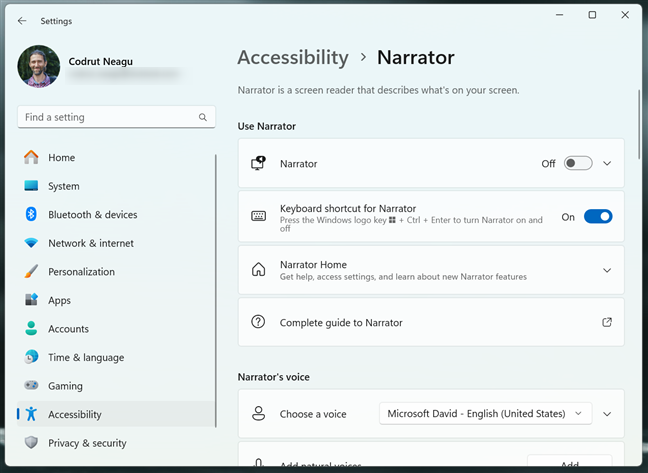Click the Codrut Neagu profile picture
Image resolution: width=648 pixels, height=473 pixels.
pos(38,66)
